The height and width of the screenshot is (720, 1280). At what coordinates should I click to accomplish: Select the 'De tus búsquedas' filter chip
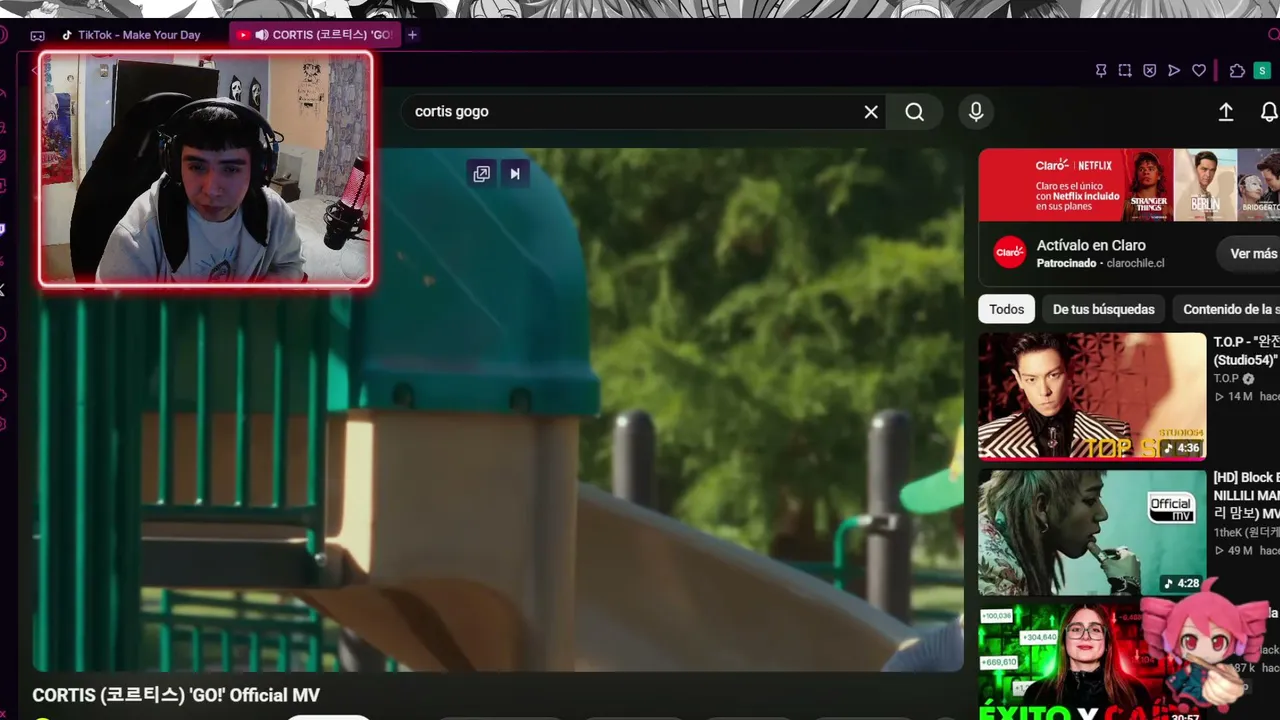1104,309
